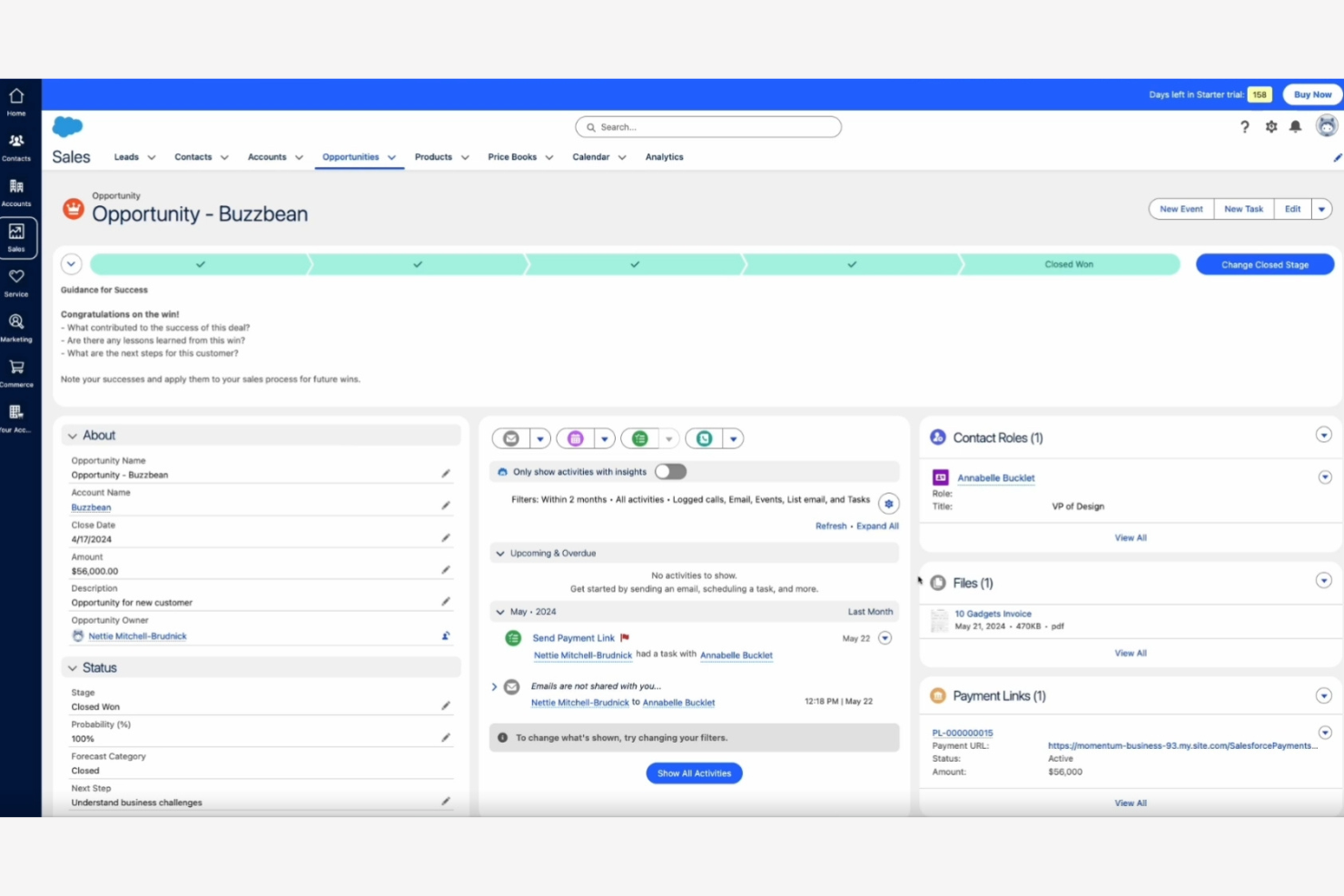Edit the Opportunity Name pencil icon

[446, 473]
